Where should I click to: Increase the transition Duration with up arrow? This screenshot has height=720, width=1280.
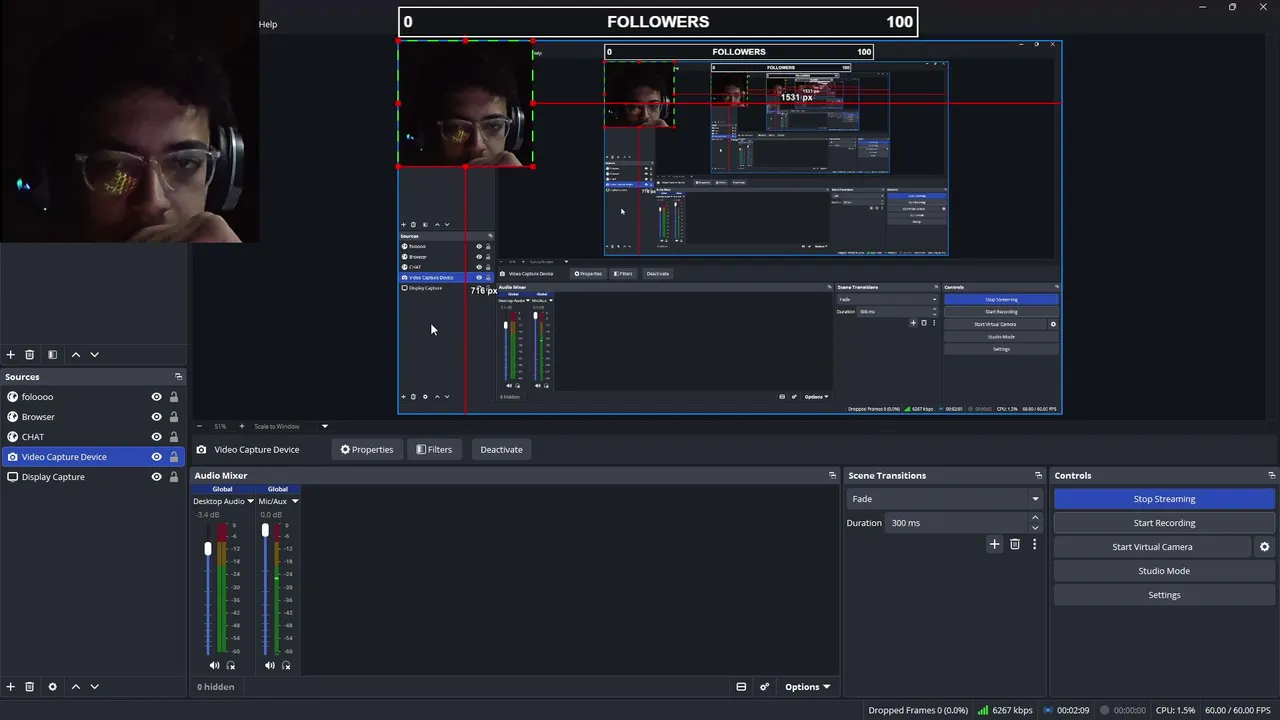click(x=1035, y=518)
